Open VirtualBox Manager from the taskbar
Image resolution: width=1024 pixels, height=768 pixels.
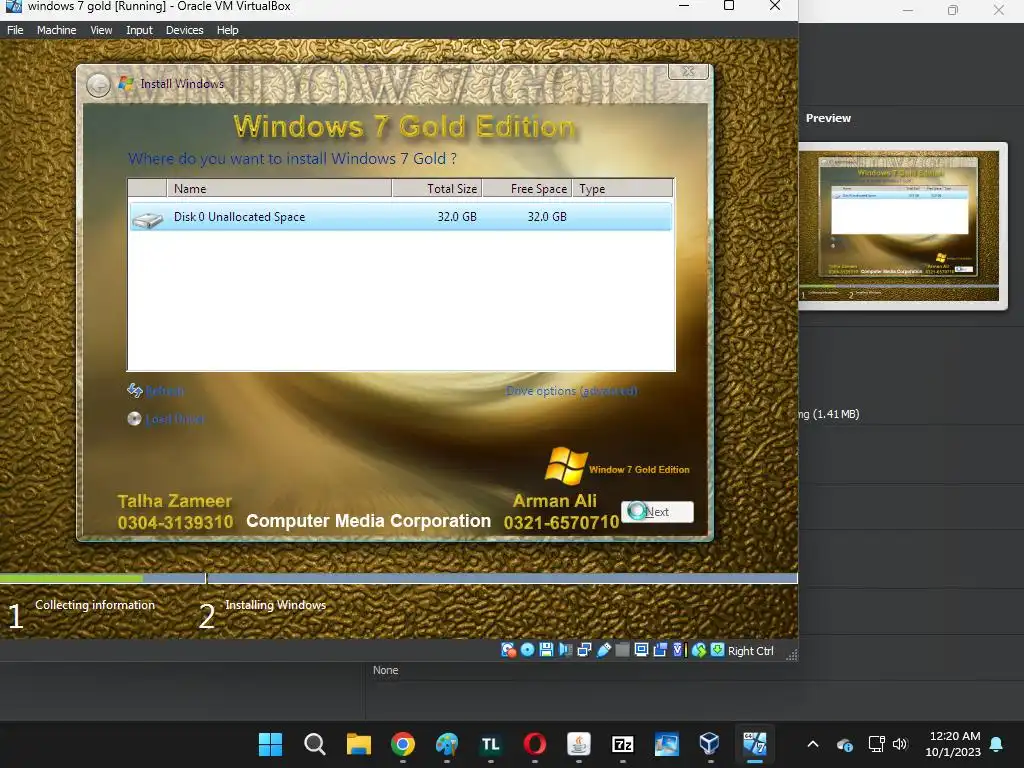(709, 744)
